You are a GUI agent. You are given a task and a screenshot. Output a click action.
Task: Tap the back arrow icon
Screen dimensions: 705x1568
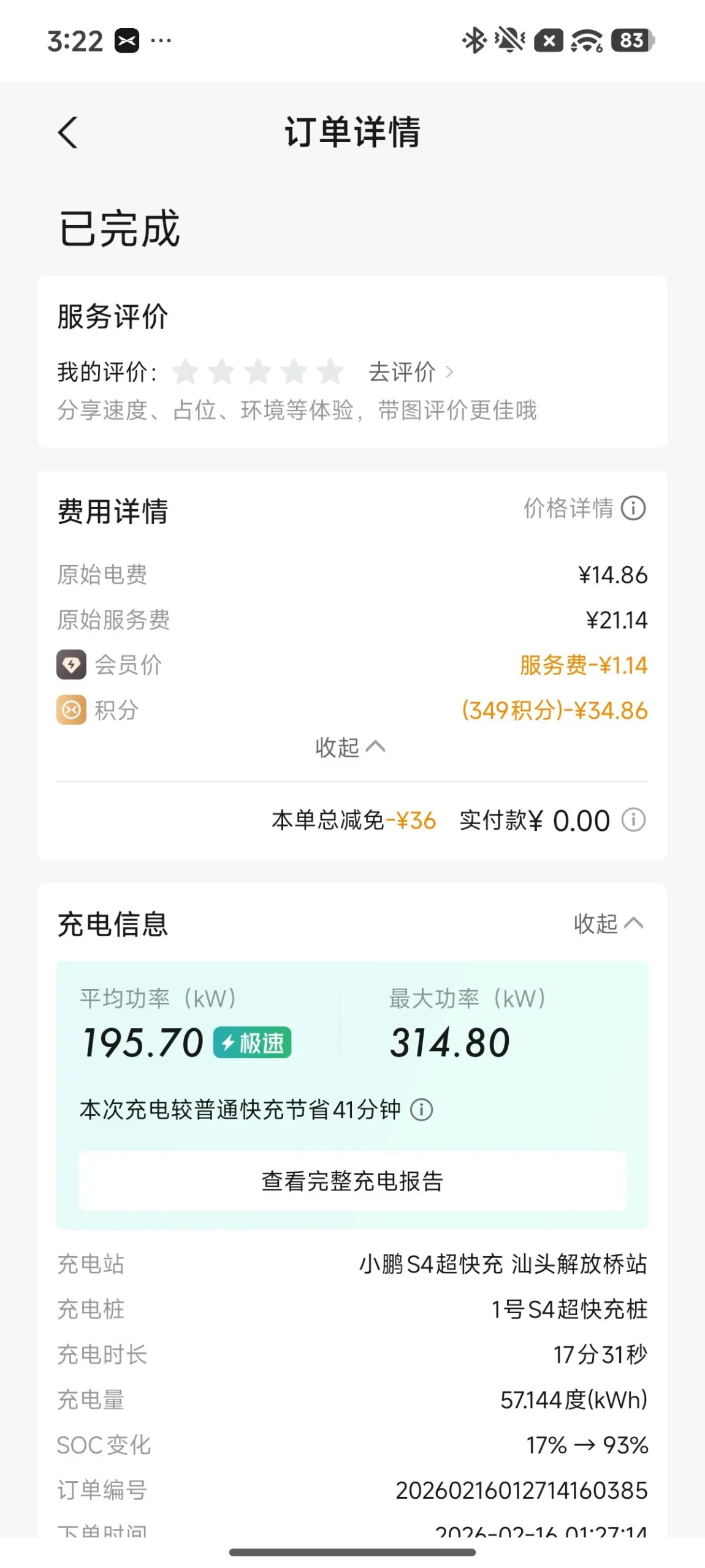[x=68, y=132]
